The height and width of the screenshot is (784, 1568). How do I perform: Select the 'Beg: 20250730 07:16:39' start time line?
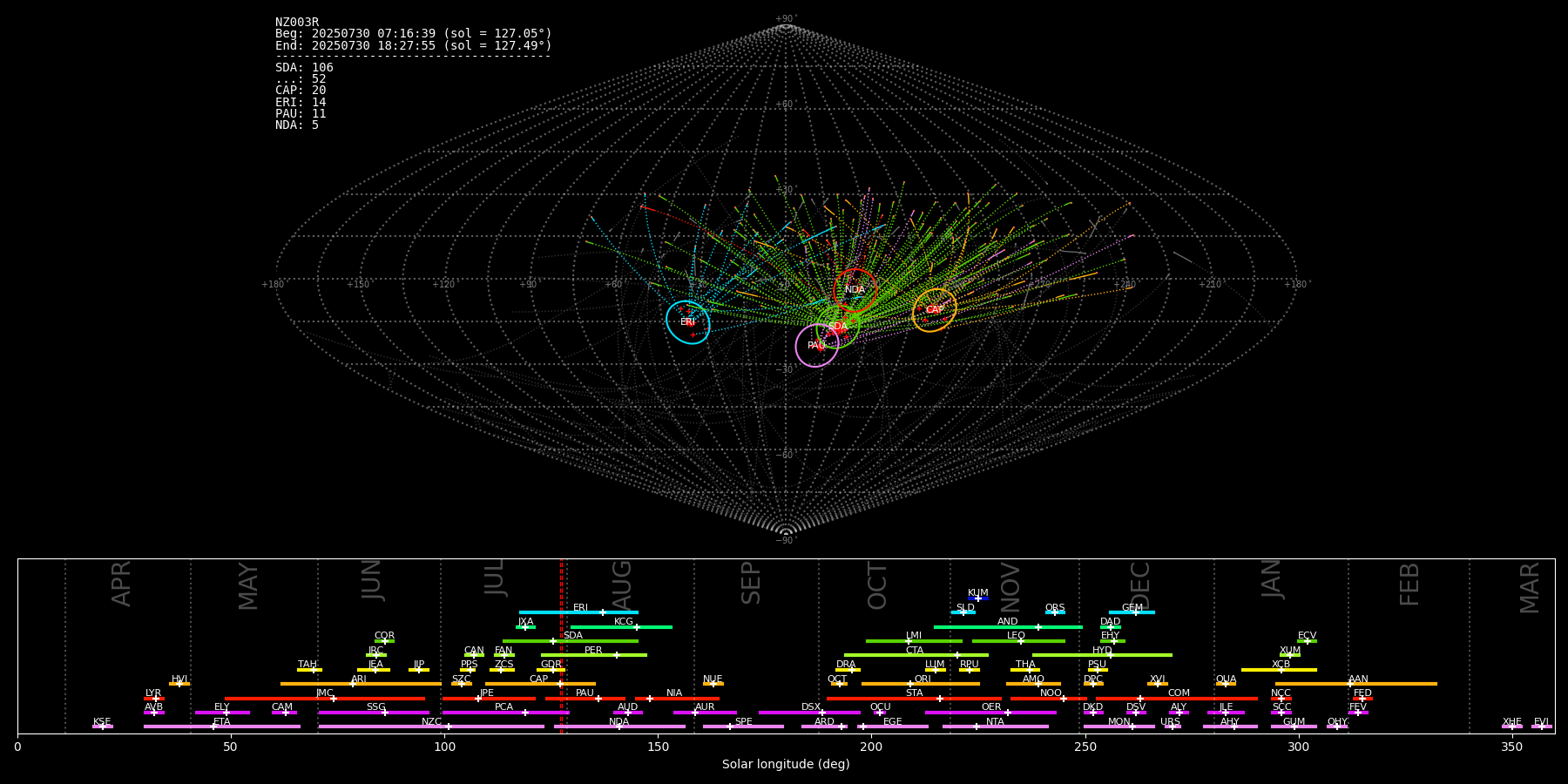(414, 34)
